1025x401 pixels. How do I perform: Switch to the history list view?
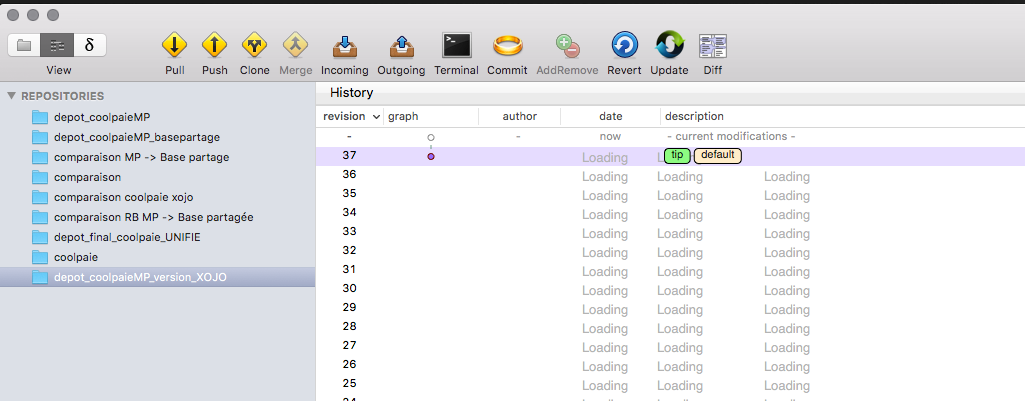[x=57, y=45]
